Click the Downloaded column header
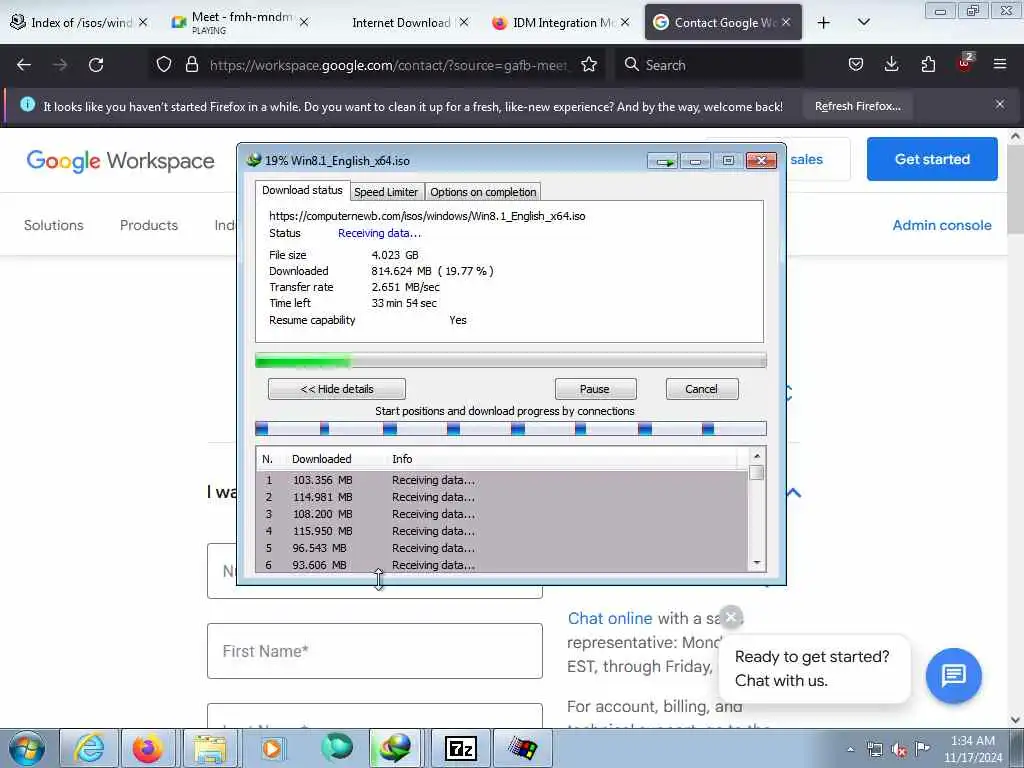 point(321,459)
